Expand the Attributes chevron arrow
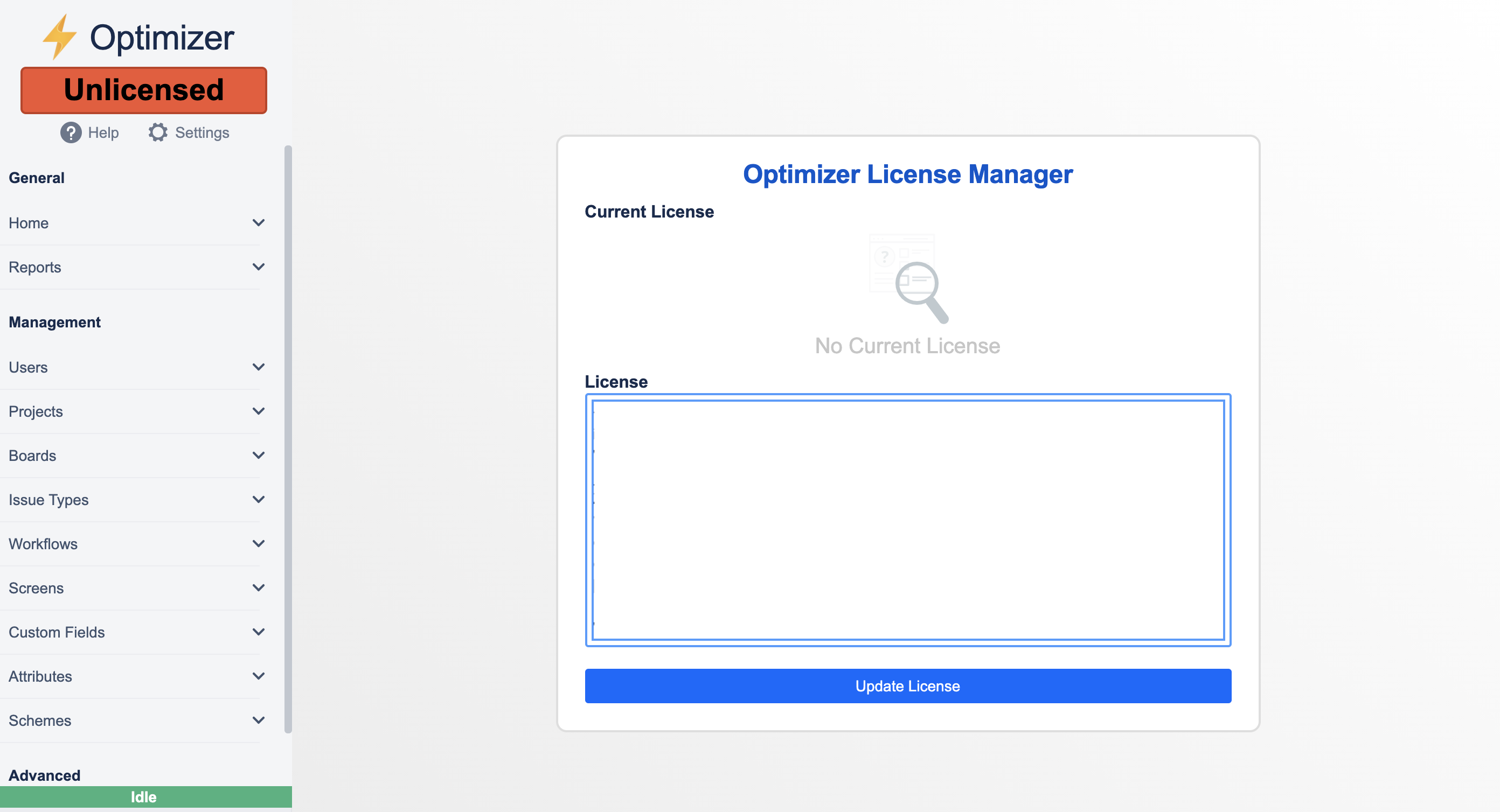This screenshot has width=1500, height=812. point(259,676)
